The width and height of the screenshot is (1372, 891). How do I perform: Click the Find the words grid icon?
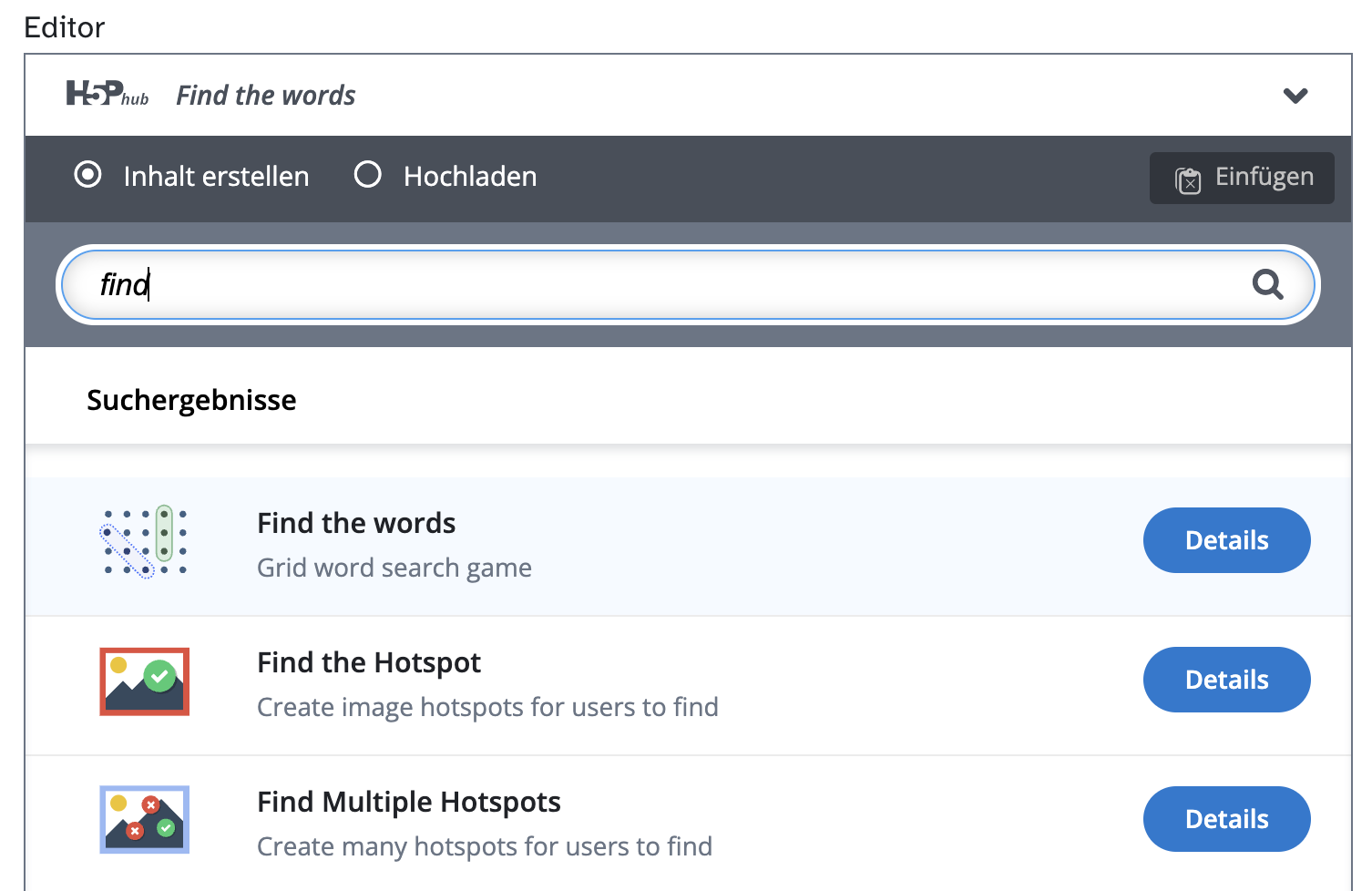click(144, 542)
